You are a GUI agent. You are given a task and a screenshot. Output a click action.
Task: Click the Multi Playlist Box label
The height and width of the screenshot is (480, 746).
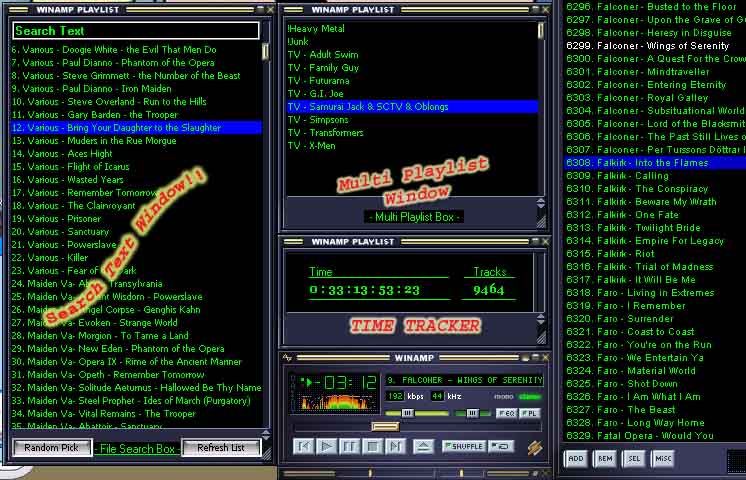coord(414,217)
